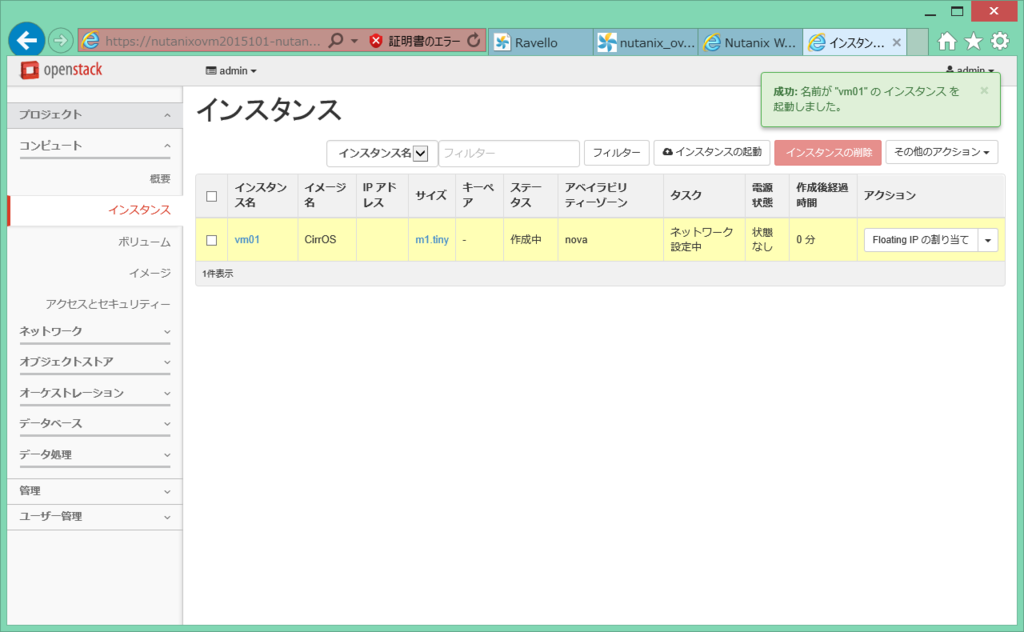Image resolution: width=1024 pixels, height=632 pixels.
Task: Open 概要 in the sidebar
Action: click(x=159, y=178)
